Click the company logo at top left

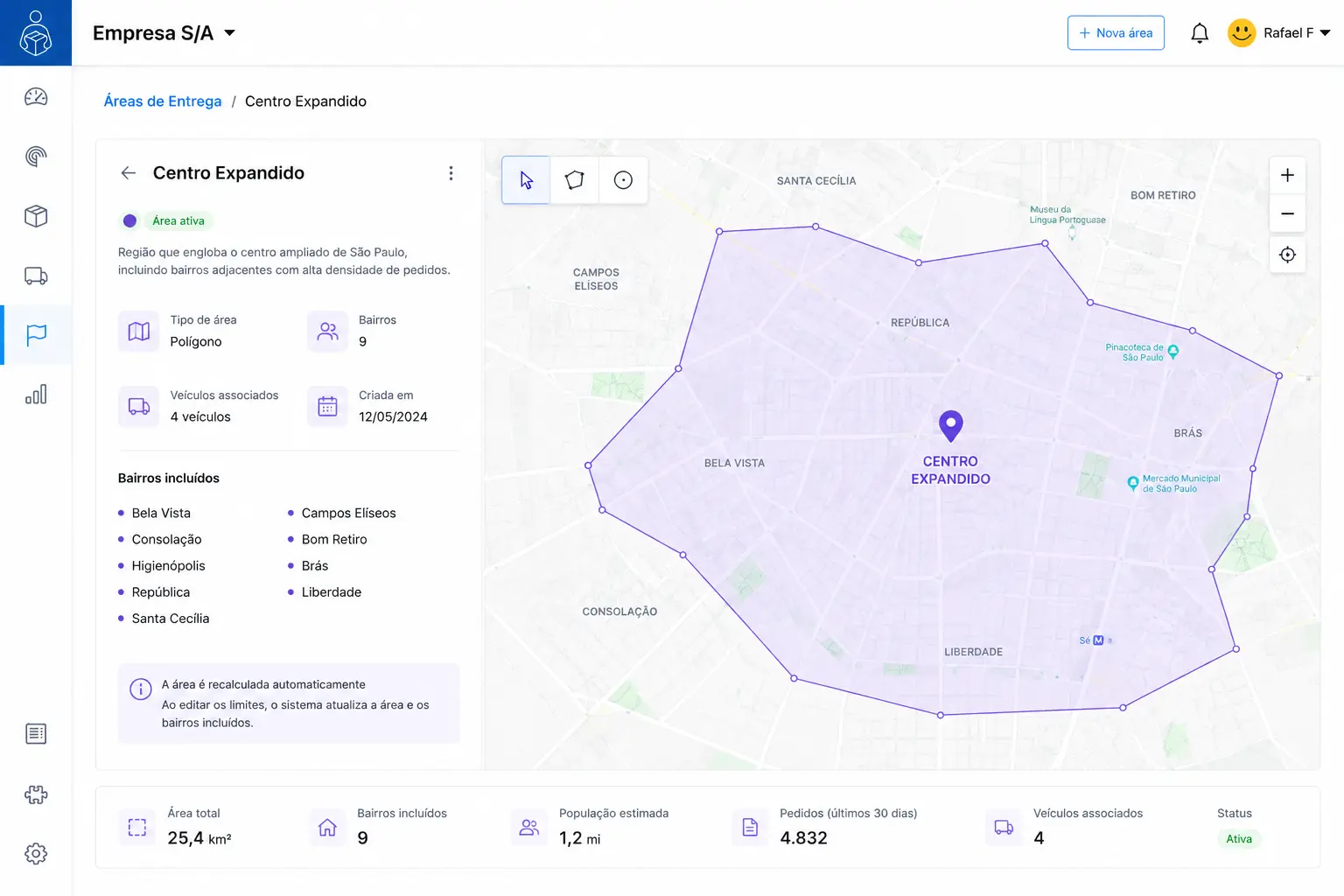(x=36, y=32)
